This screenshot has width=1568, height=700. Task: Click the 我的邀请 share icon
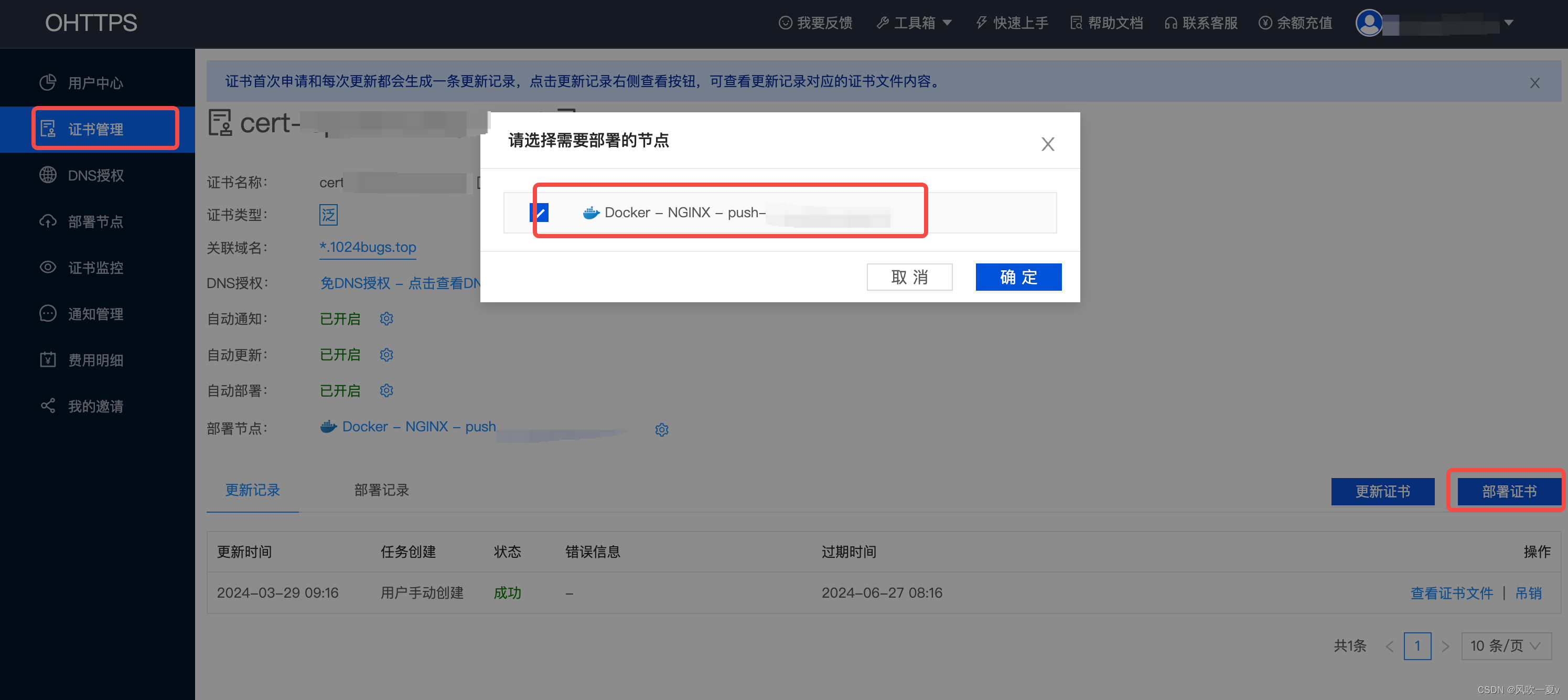click(x=48, y=406)
